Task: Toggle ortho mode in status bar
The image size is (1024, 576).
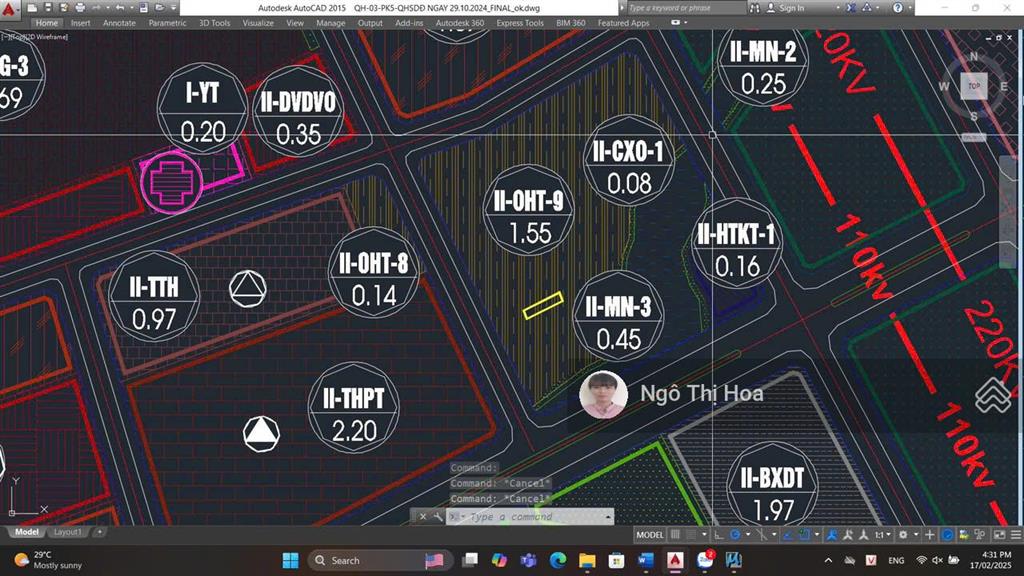Action: (x=720, y=535)
